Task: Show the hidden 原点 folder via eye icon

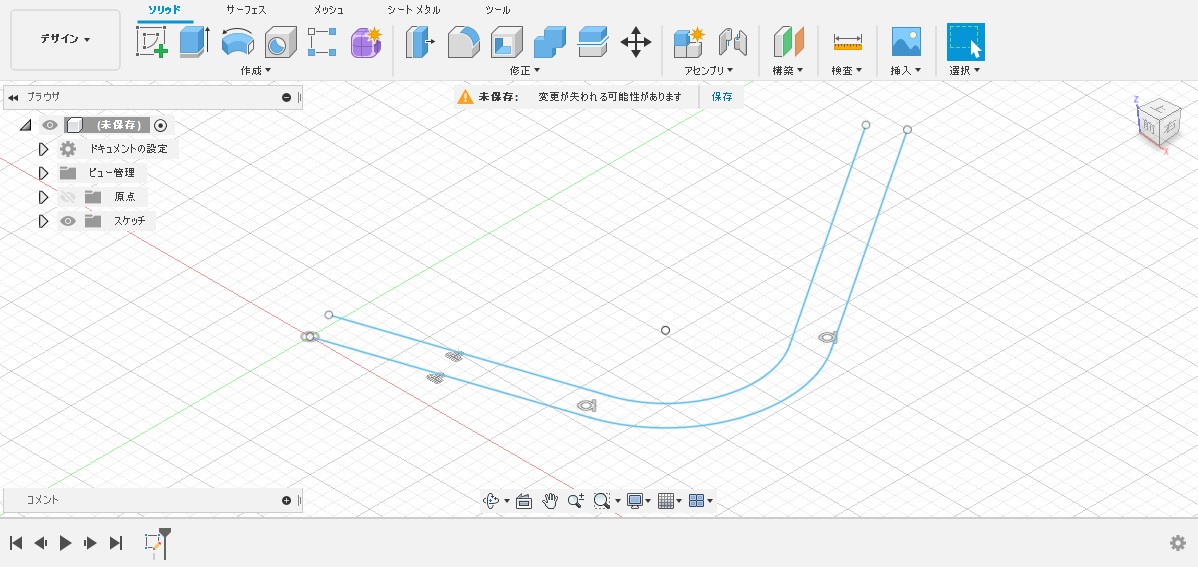Action: [68, 197]
